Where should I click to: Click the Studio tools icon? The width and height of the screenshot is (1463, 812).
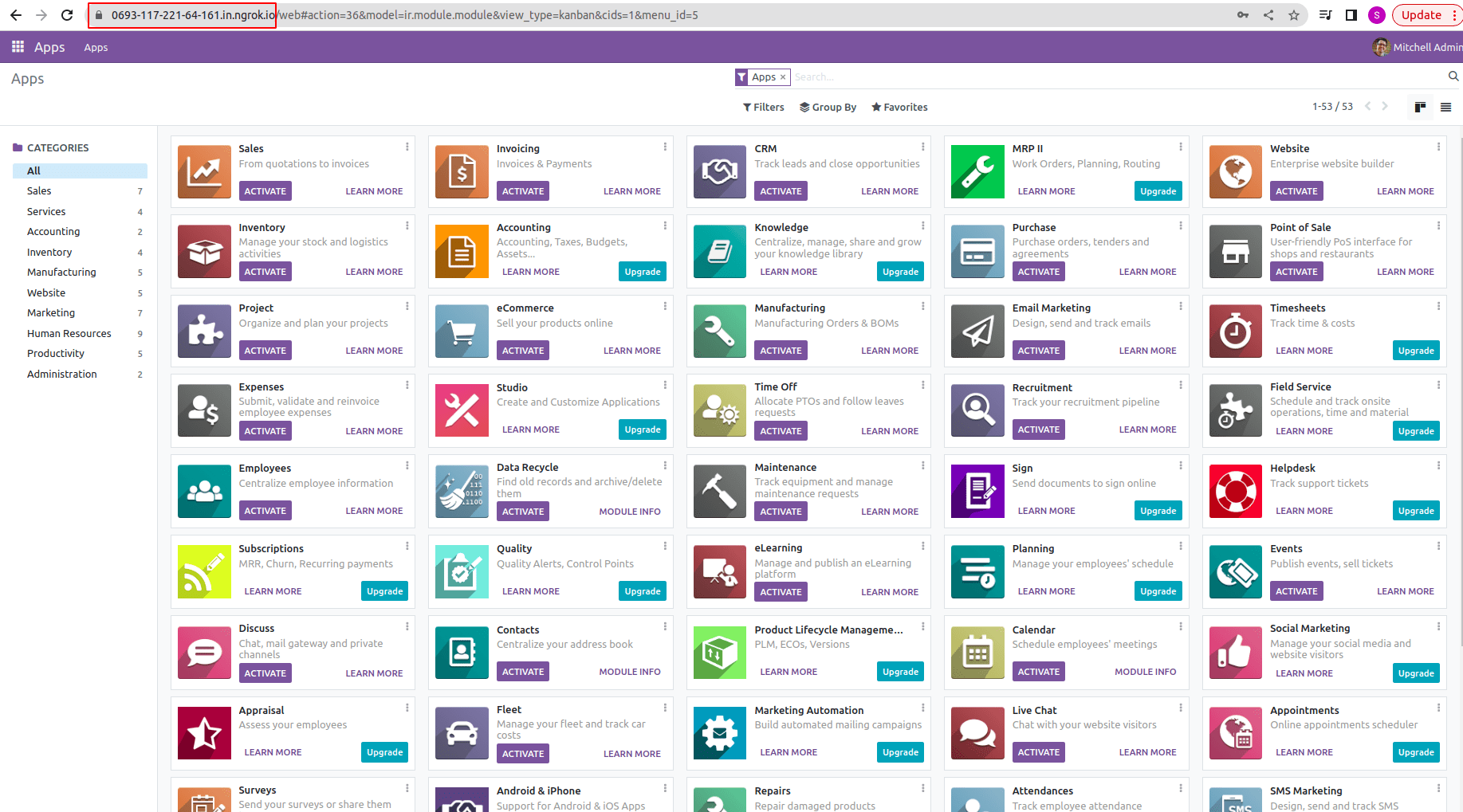(x=462, y=410)
